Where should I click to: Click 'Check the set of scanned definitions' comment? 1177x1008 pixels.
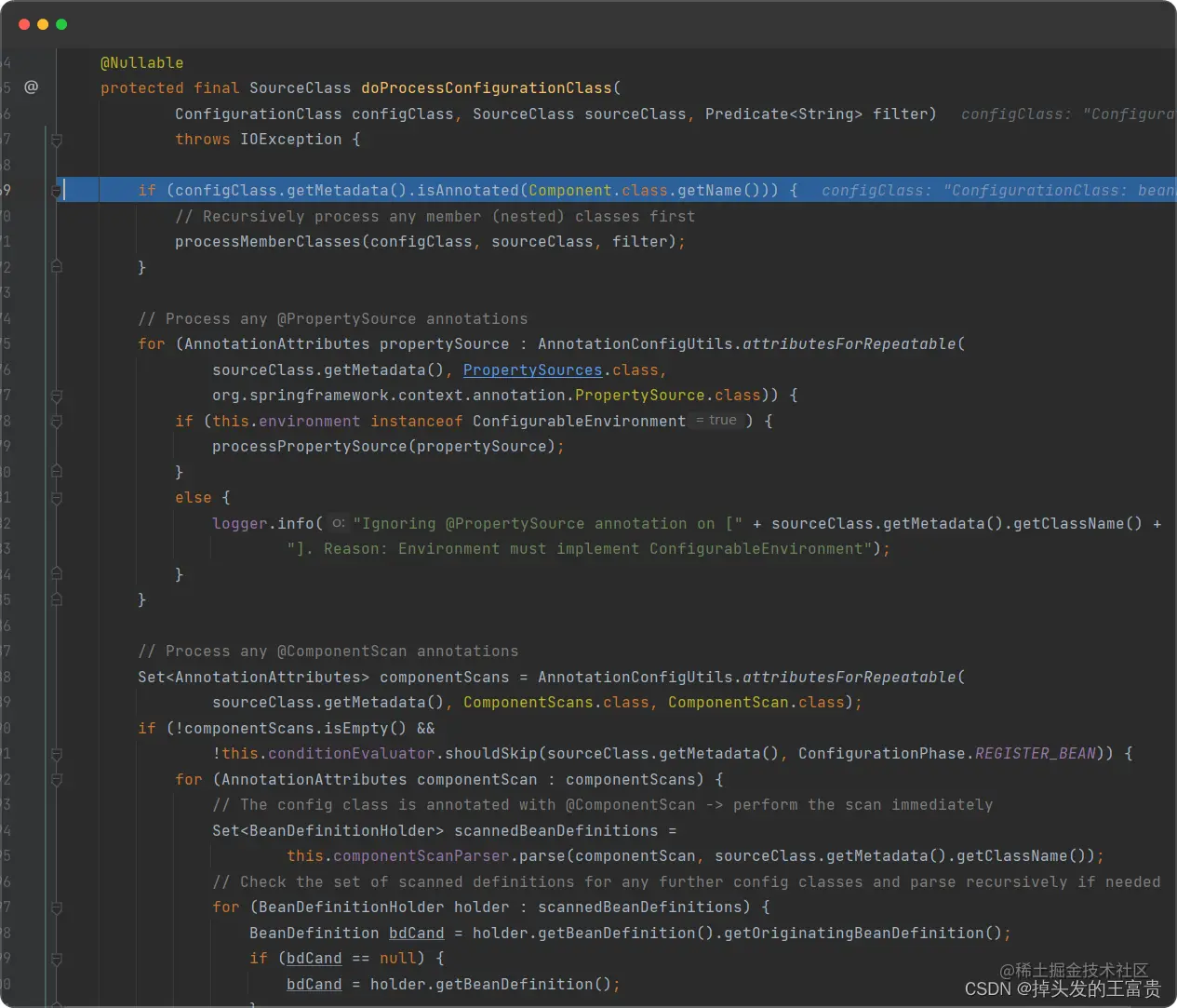686,881
